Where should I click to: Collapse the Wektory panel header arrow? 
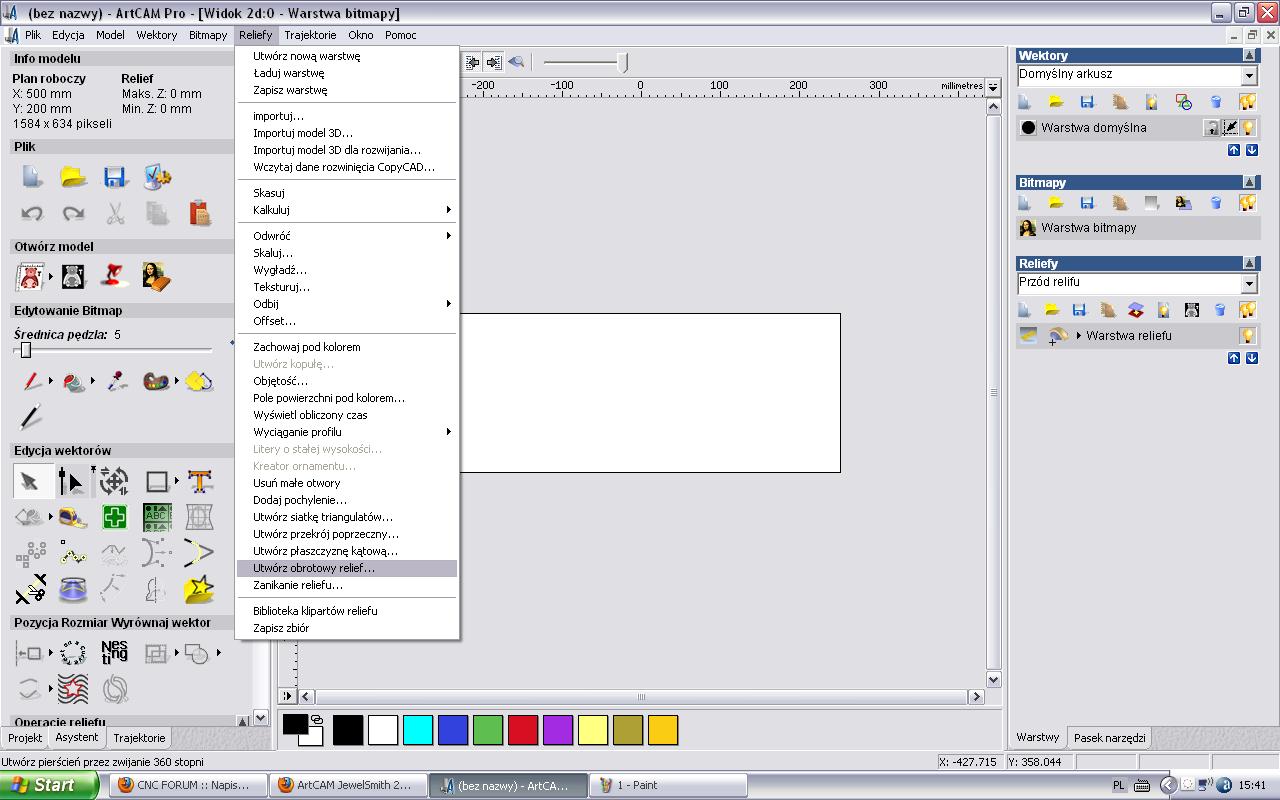coord(1250,56)
